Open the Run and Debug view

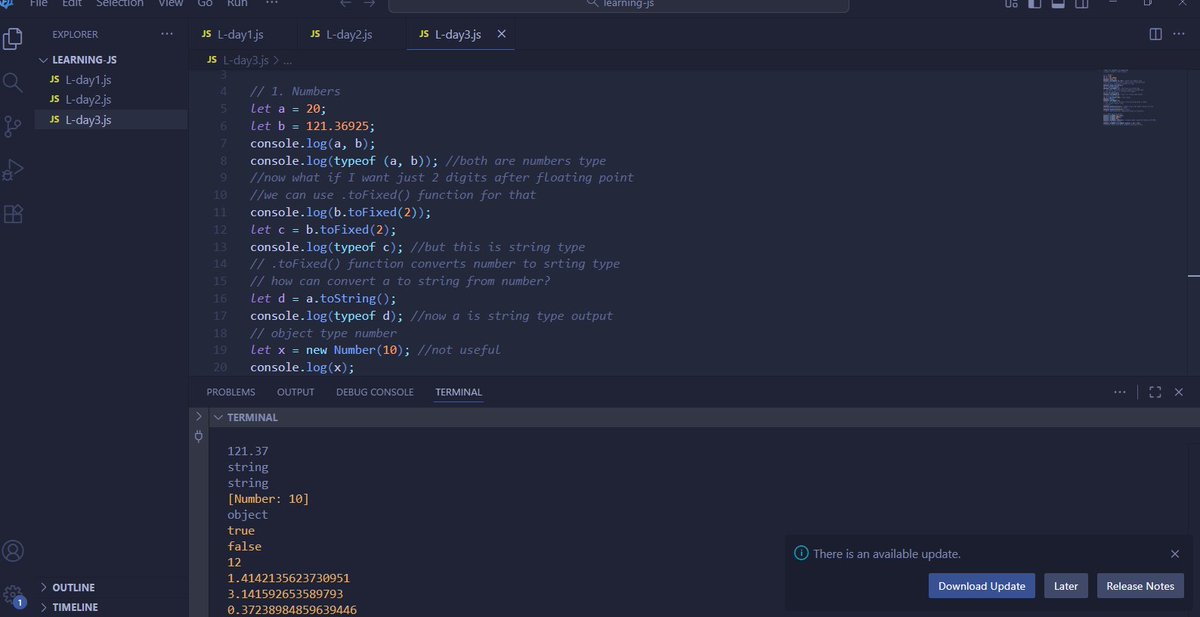click(x=13, y=170)
